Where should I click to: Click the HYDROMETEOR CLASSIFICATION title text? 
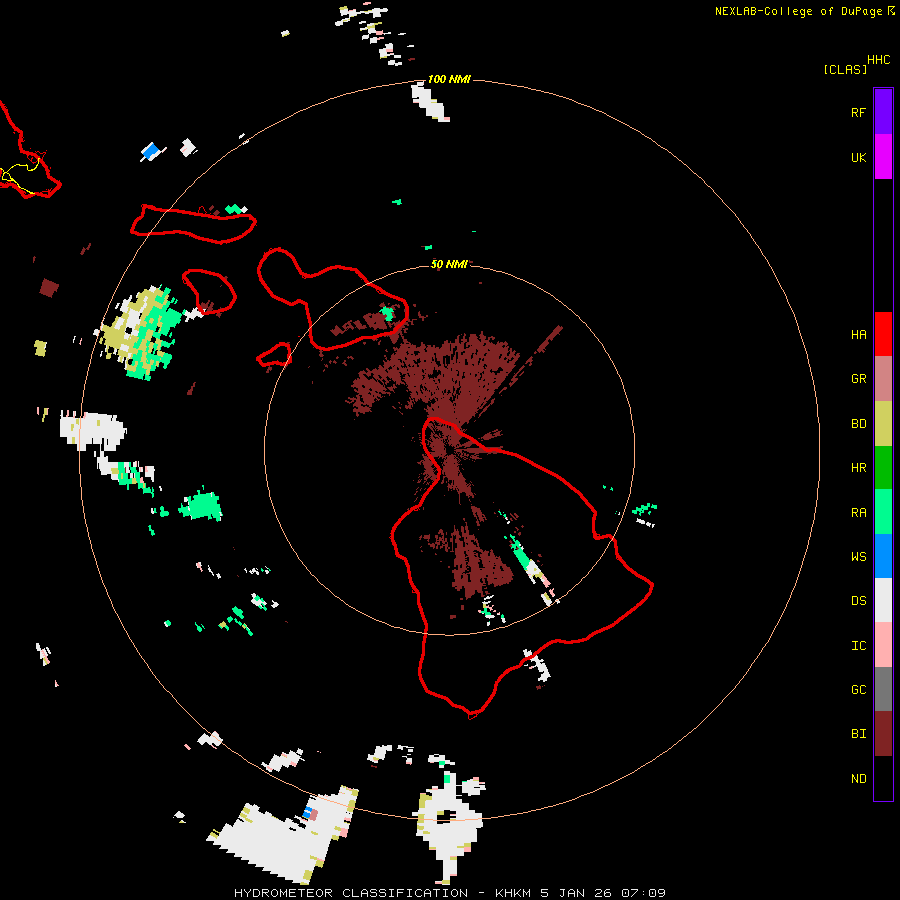point(351,893)
